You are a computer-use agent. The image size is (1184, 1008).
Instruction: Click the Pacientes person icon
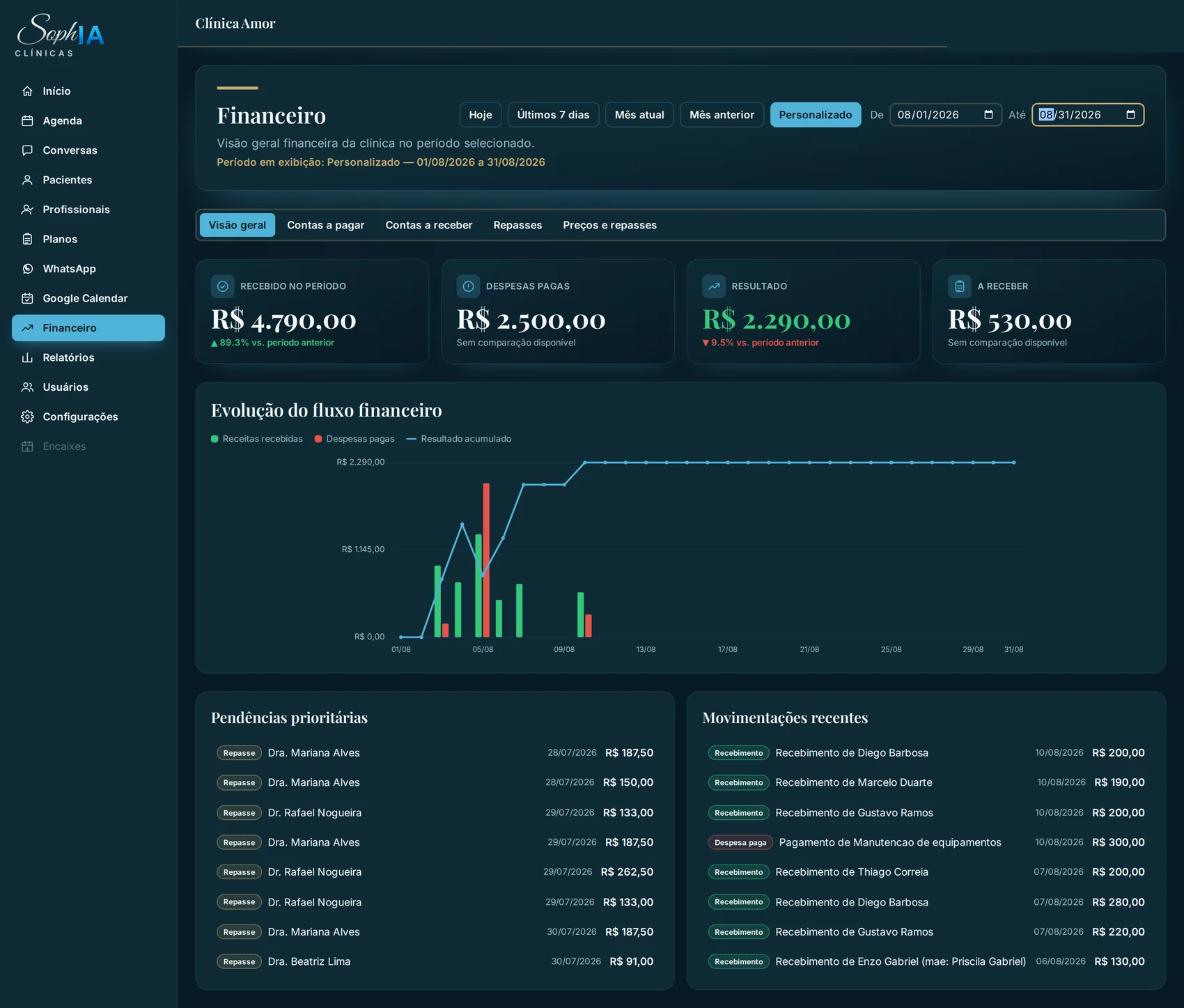[27, 180]
